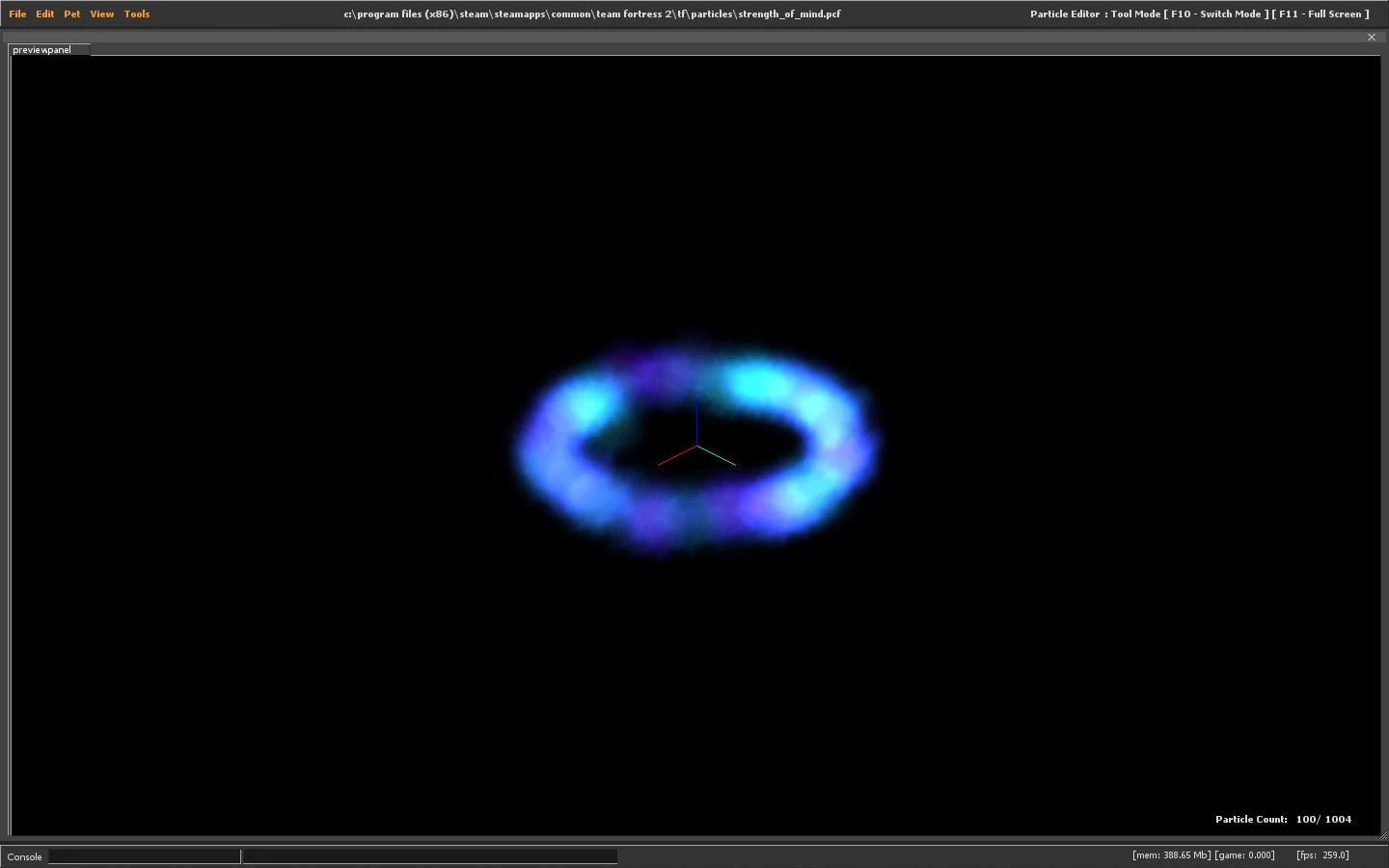The height and width of the screenshot is (868, 1389).
Task: Select the previewpanel tab
Action: coord(49,49)
